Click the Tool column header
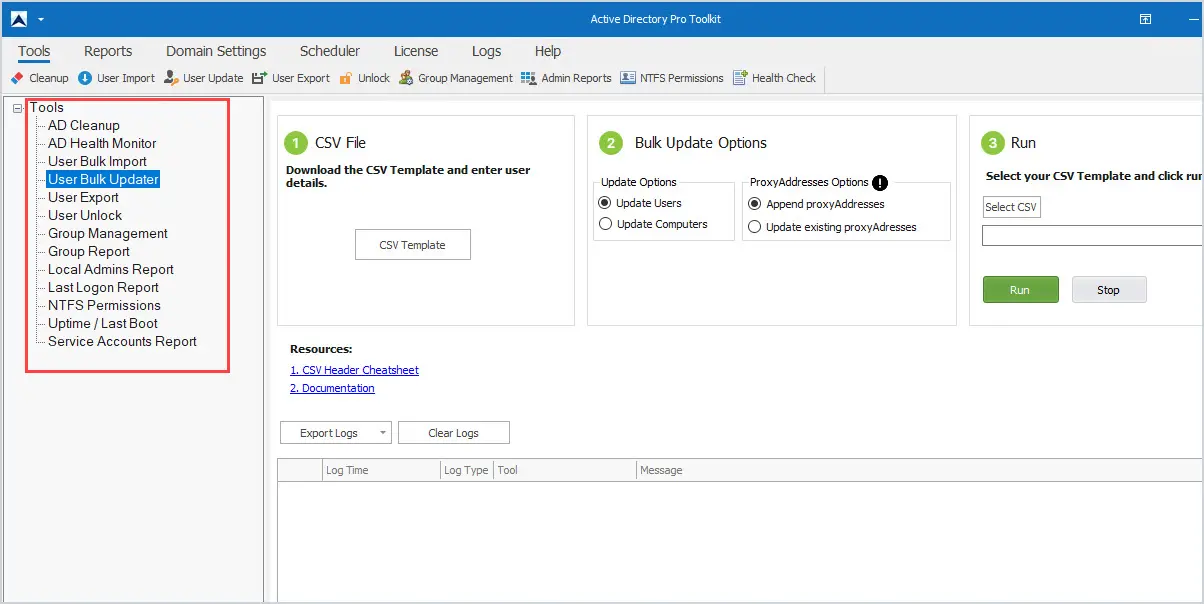1204x604 pixels. tap(565, 470)
